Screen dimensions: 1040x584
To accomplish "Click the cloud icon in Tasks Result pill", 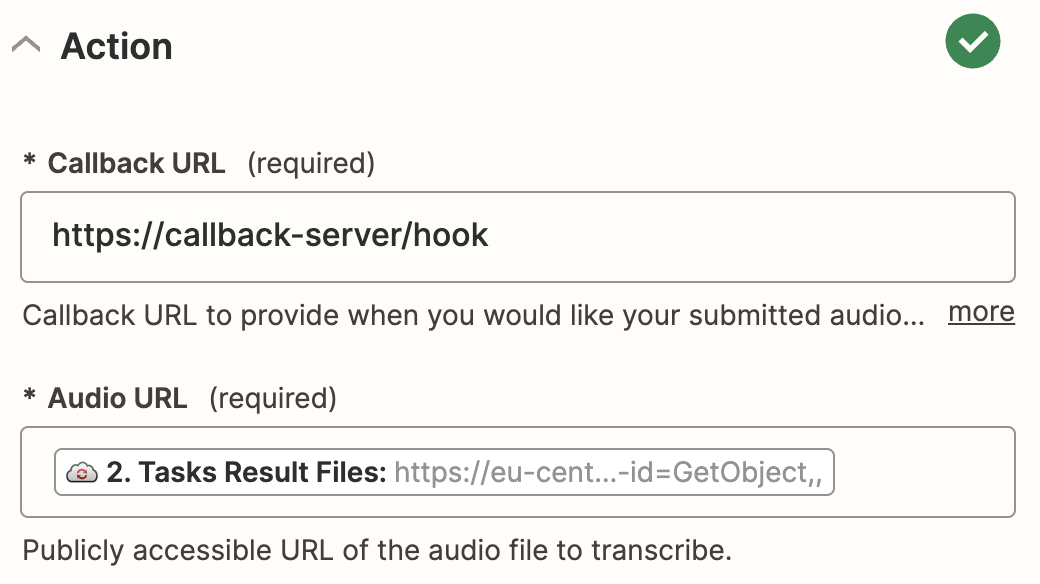I will coord(82,473).
